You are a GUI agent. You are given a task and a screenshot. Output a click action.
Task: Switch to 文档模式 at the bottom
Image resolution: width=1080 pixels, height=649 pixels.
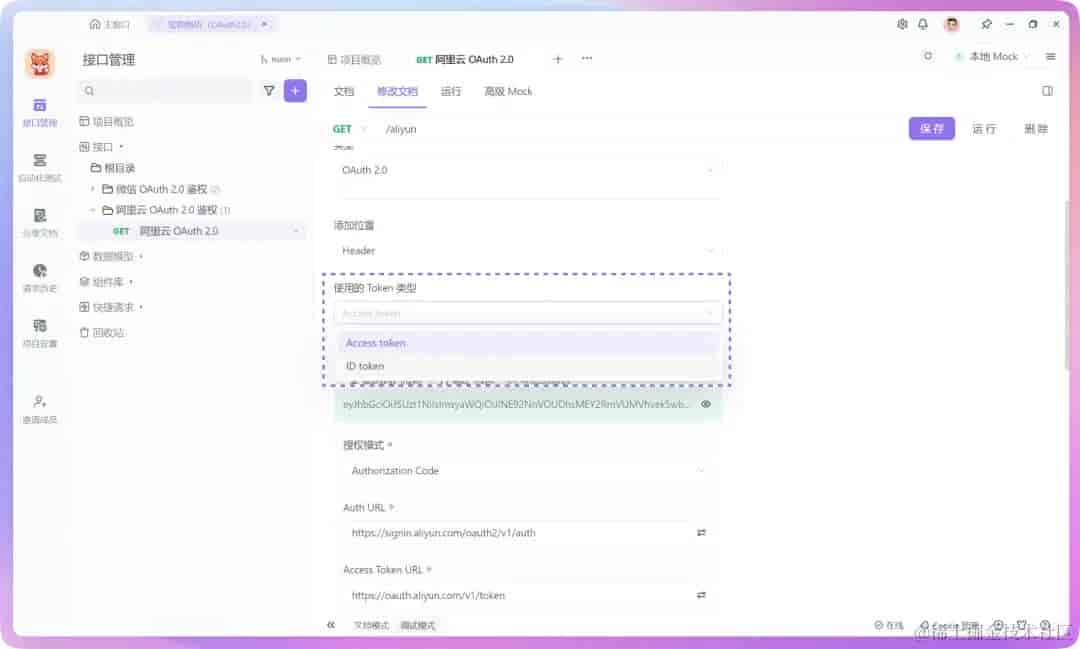point(371,626)
